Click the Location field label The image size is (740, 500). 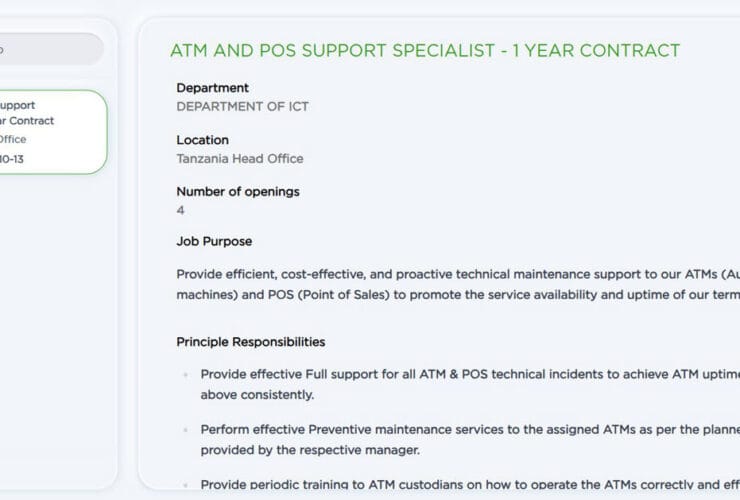pyautogui.click(x=203, y=140)
